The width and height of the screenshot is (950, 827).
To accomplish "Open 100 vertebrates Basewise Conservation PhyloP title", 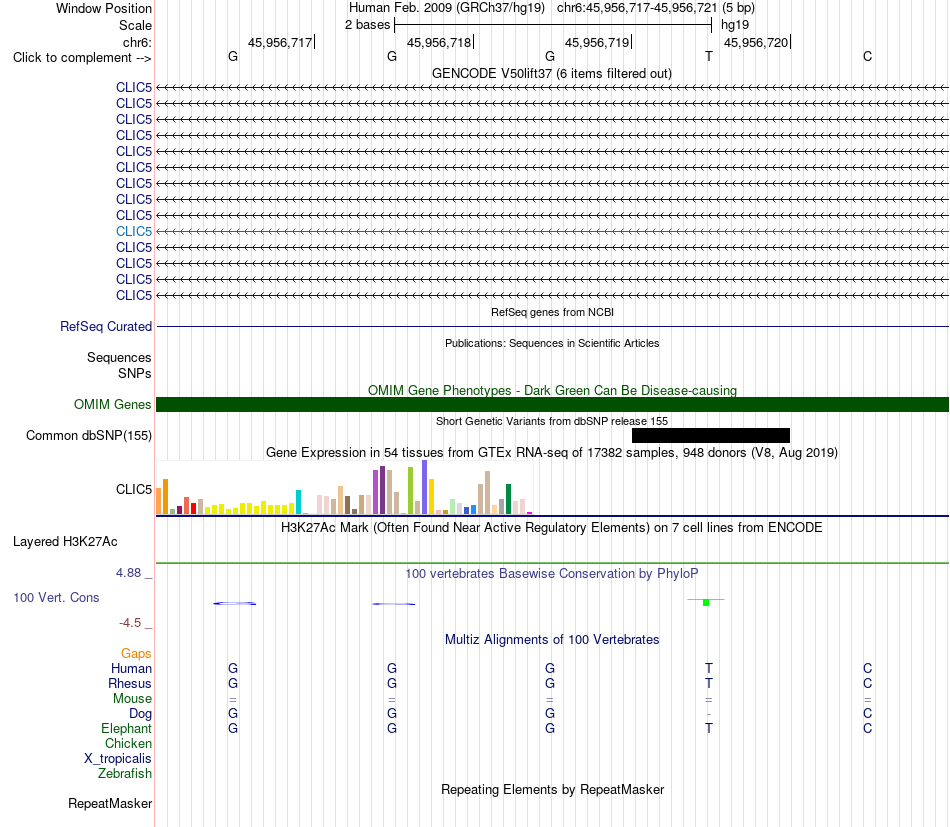I will point(551,573).
